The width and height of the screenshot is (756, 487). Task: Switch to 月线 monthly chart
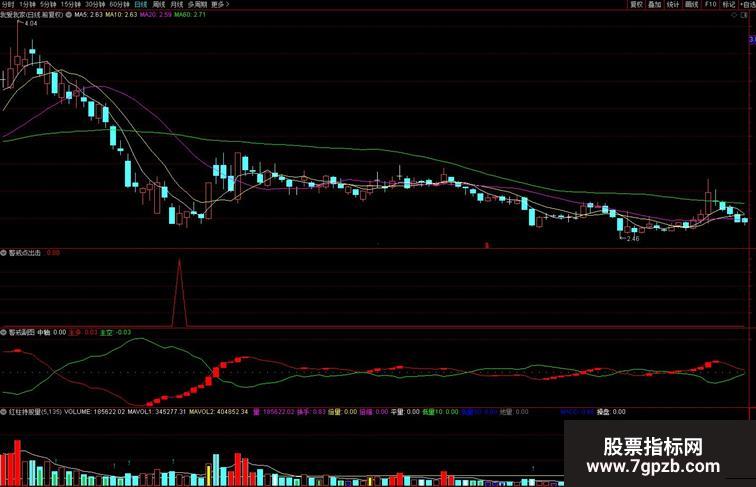click(x=177, y=4)
